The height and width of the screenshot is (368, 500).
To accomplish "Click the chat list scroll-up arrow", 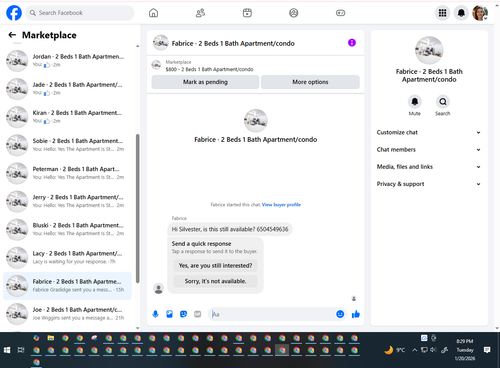I will tap(137, 46).
